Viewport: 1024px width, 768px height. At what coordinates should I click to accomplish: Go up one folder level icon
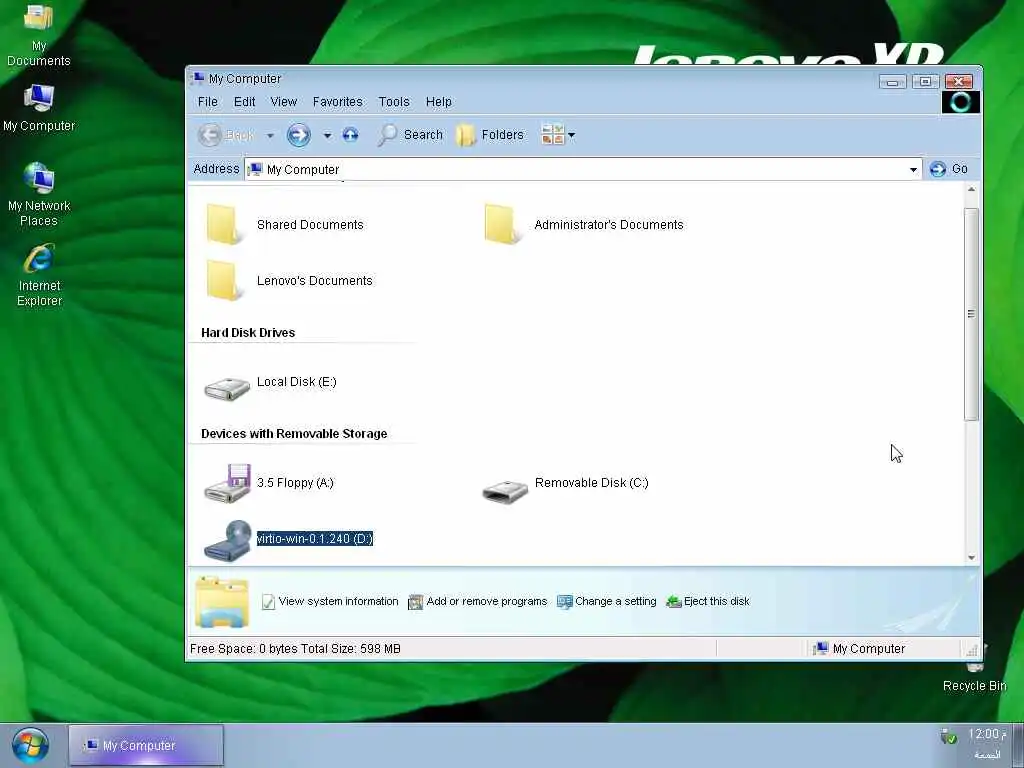(351, 135)
